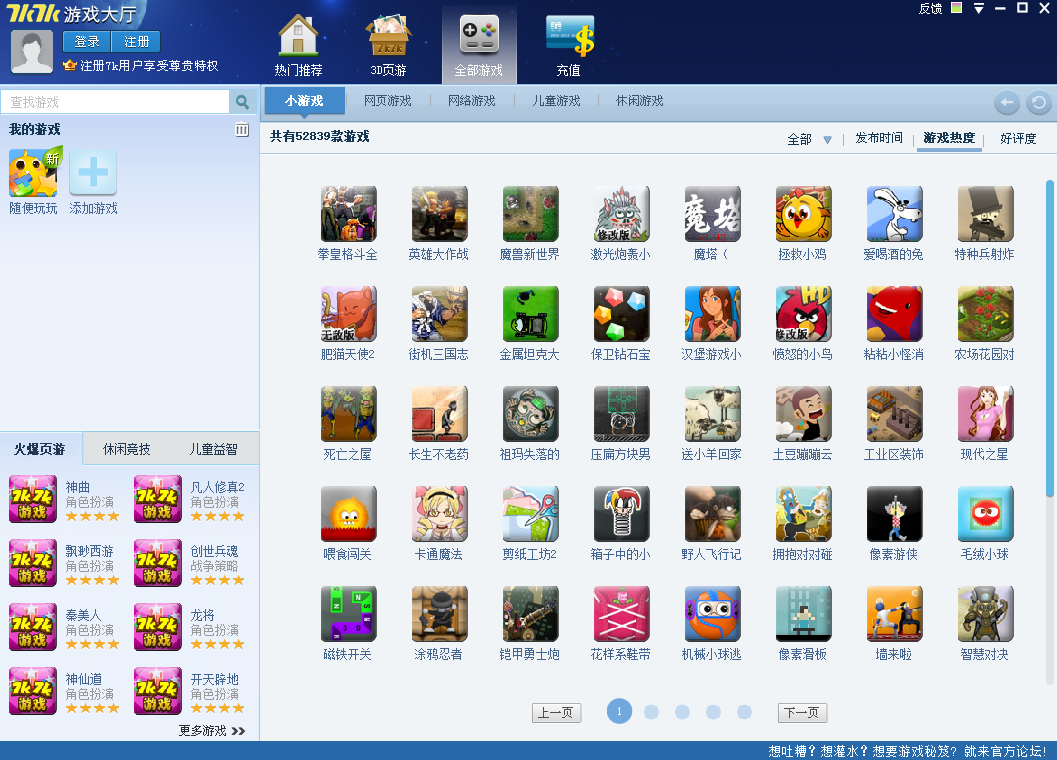The width and height of the screenshot is (1057, 760).
Task: Open the 保卫钻石宝 game icon
Action: point(621,314)
